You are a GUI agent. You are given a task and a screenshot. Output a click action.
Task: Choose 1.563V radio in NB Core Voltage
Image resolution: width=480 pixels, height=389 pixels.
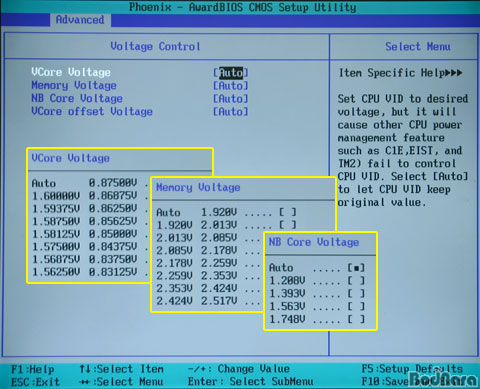(356, 306)
